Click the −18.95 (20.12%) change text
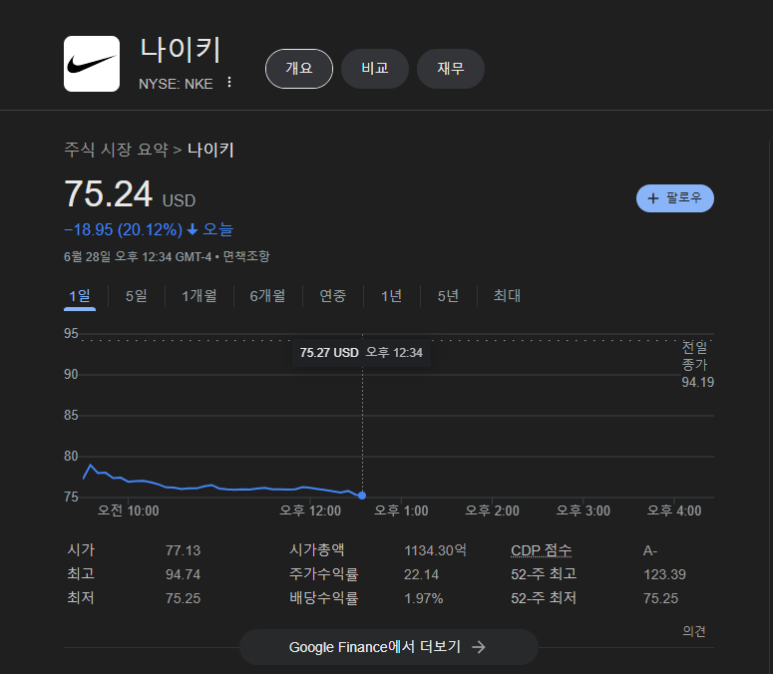Viewport: 773px width, 674px height. [x=123, y=230]
